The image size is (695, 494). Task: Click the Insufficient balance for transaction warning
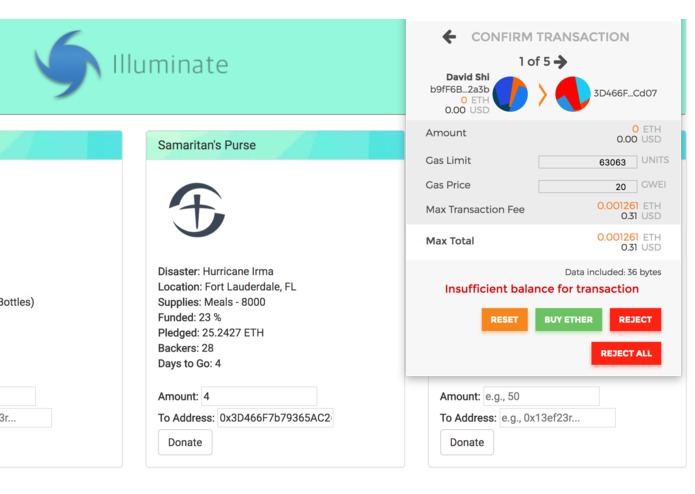[542, 289]
